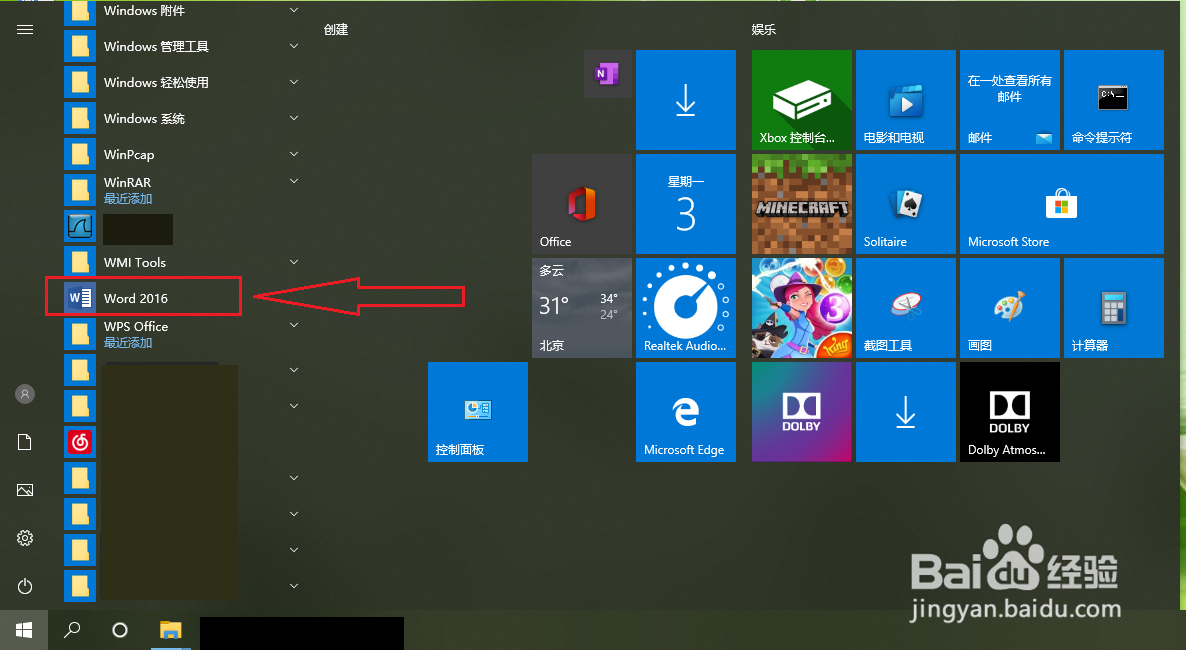Viewport: 1186px width, 650px height.
Task: Open Pictures from the Start sidebar
Action: 25,490
